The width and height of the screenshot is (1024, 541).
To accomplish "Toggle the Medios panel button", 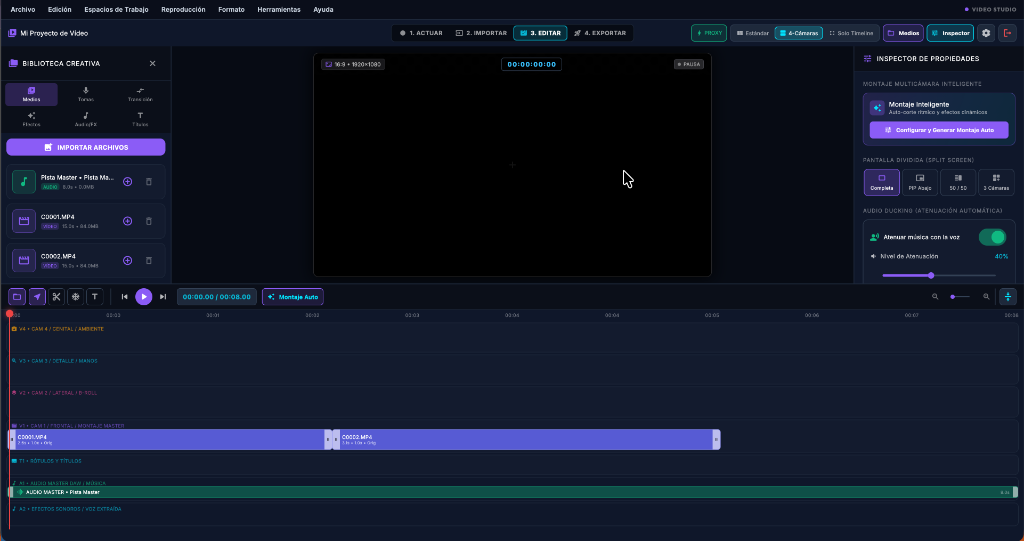I will click(903, 33).
